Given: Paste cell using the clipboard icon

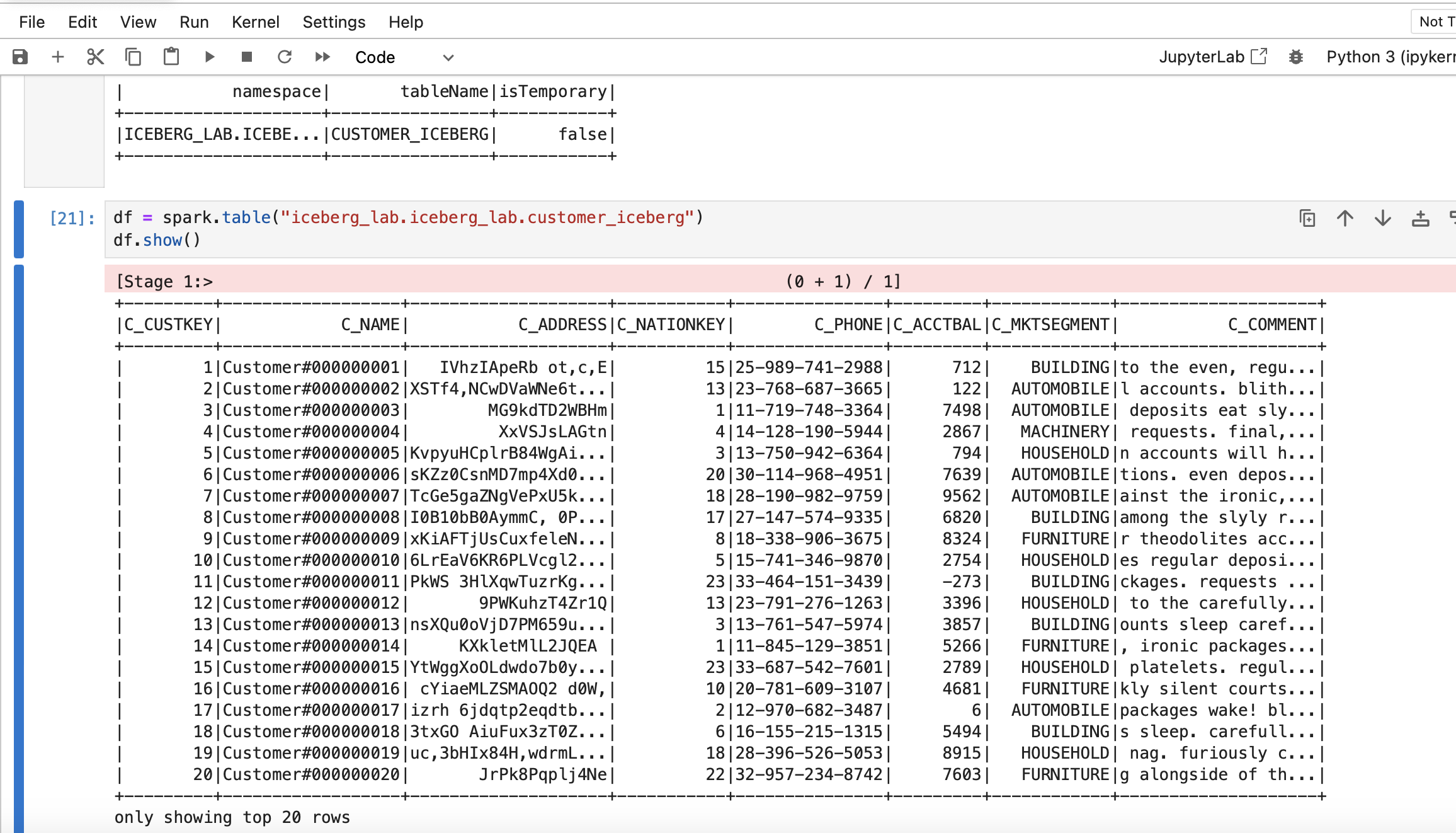Looking at the screenshot, I should coord(171,57).
